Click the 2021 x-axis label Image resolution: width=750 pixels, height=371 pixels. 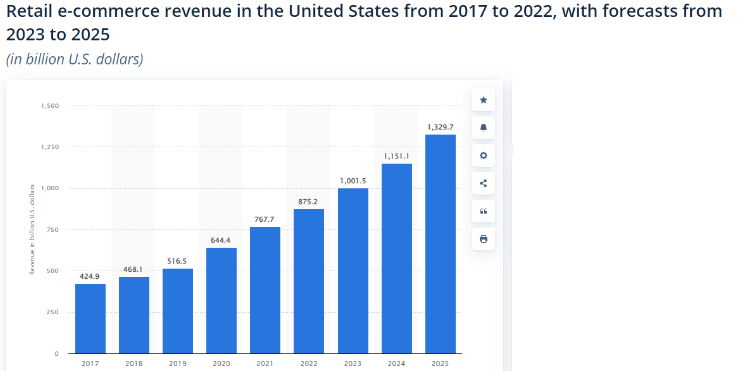tap(265, 364)
